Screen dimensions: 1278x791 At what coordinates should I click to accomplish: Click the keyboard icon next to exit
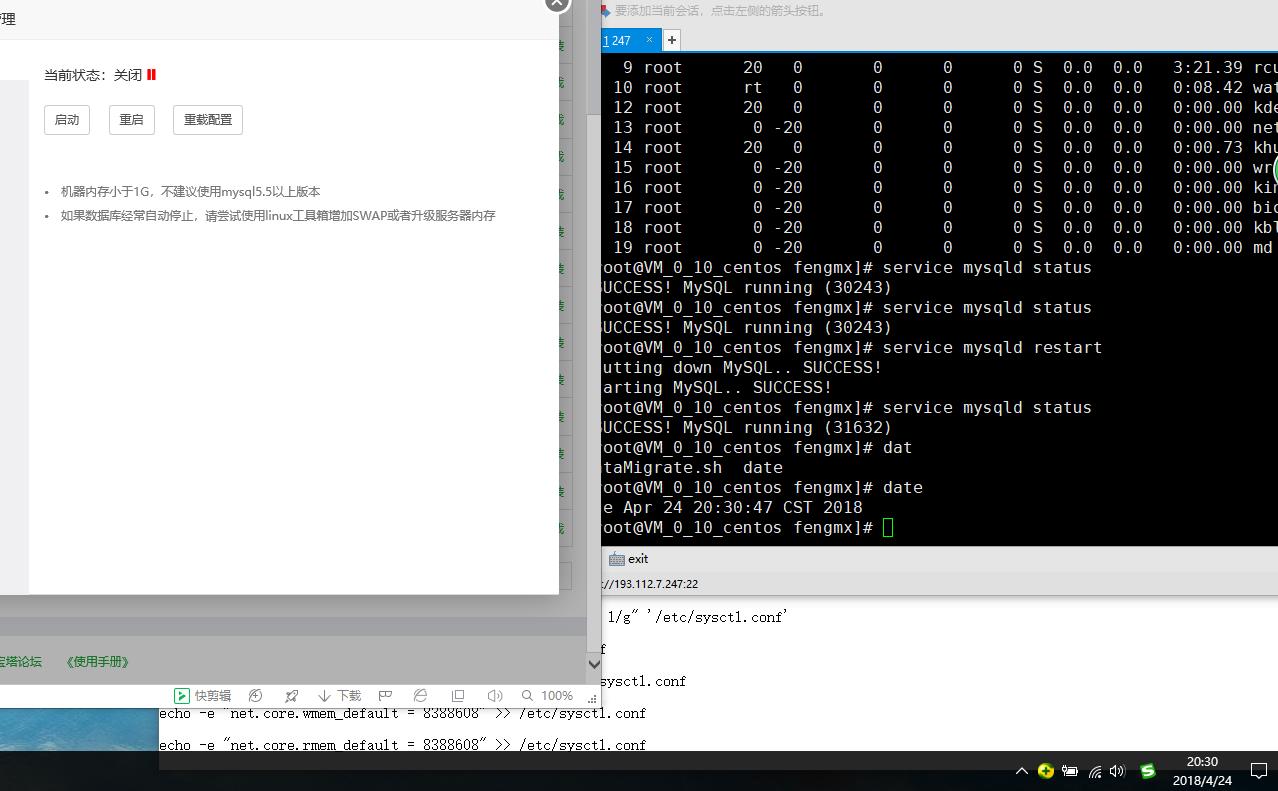click(616, 559)
